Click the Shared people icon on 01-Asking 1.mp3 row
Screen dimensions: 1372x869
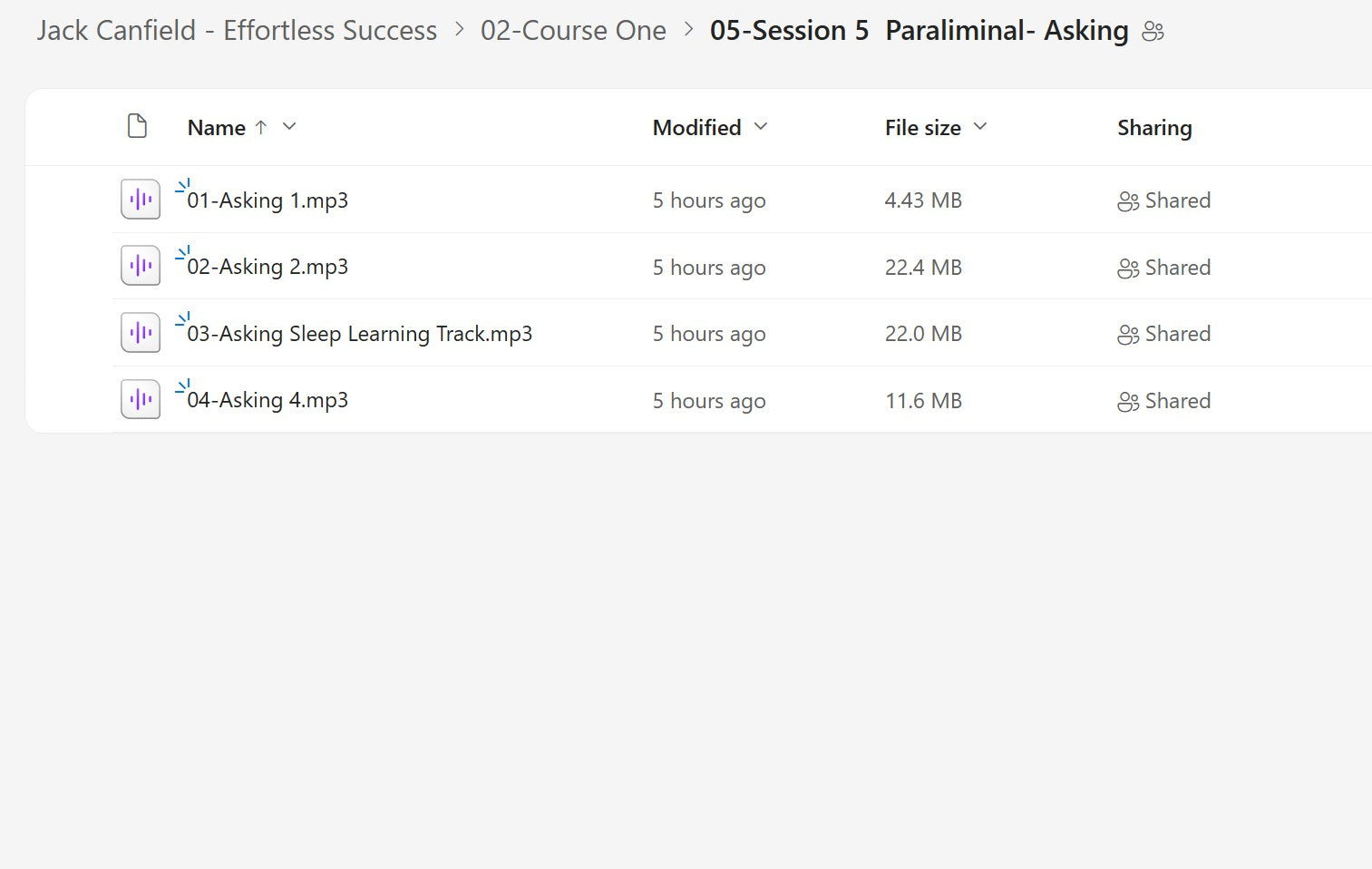point(1127,200)
